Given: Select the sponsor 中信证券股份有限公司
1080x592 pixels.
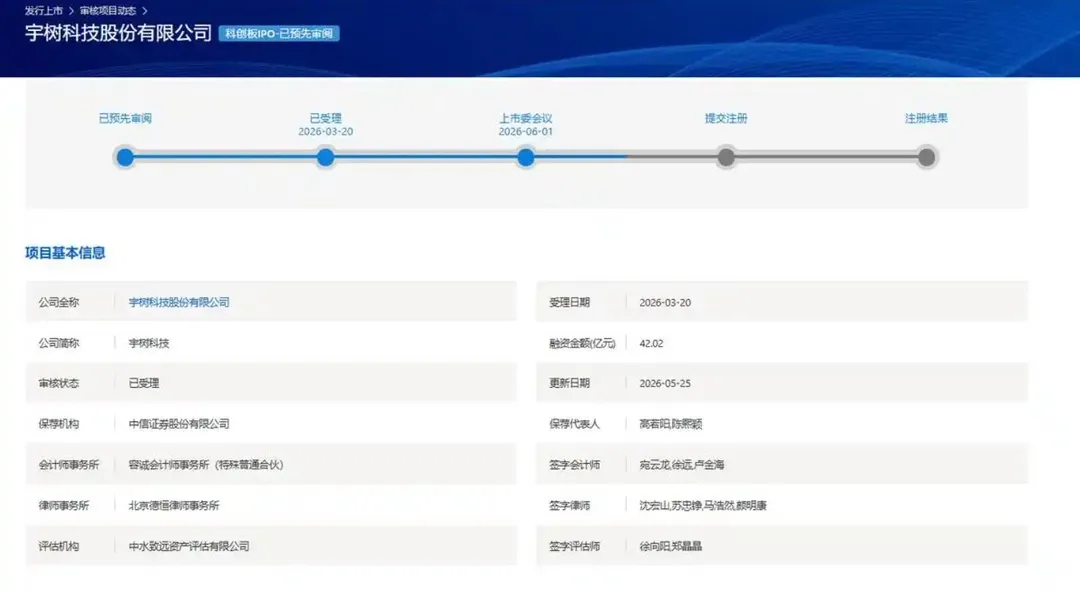Looking at the screenshot, I should click(179, 424).
